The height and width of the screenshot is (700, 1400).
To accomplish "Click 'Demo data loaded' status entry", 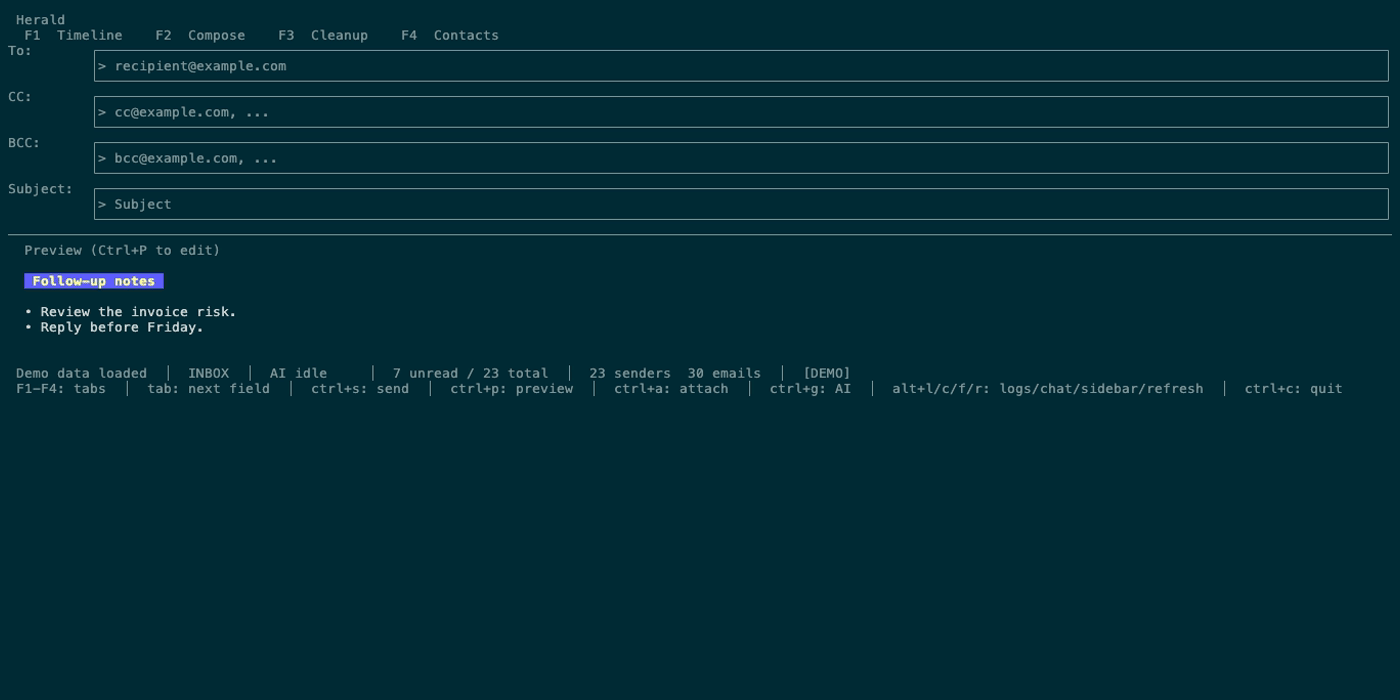I will (81, 373).
